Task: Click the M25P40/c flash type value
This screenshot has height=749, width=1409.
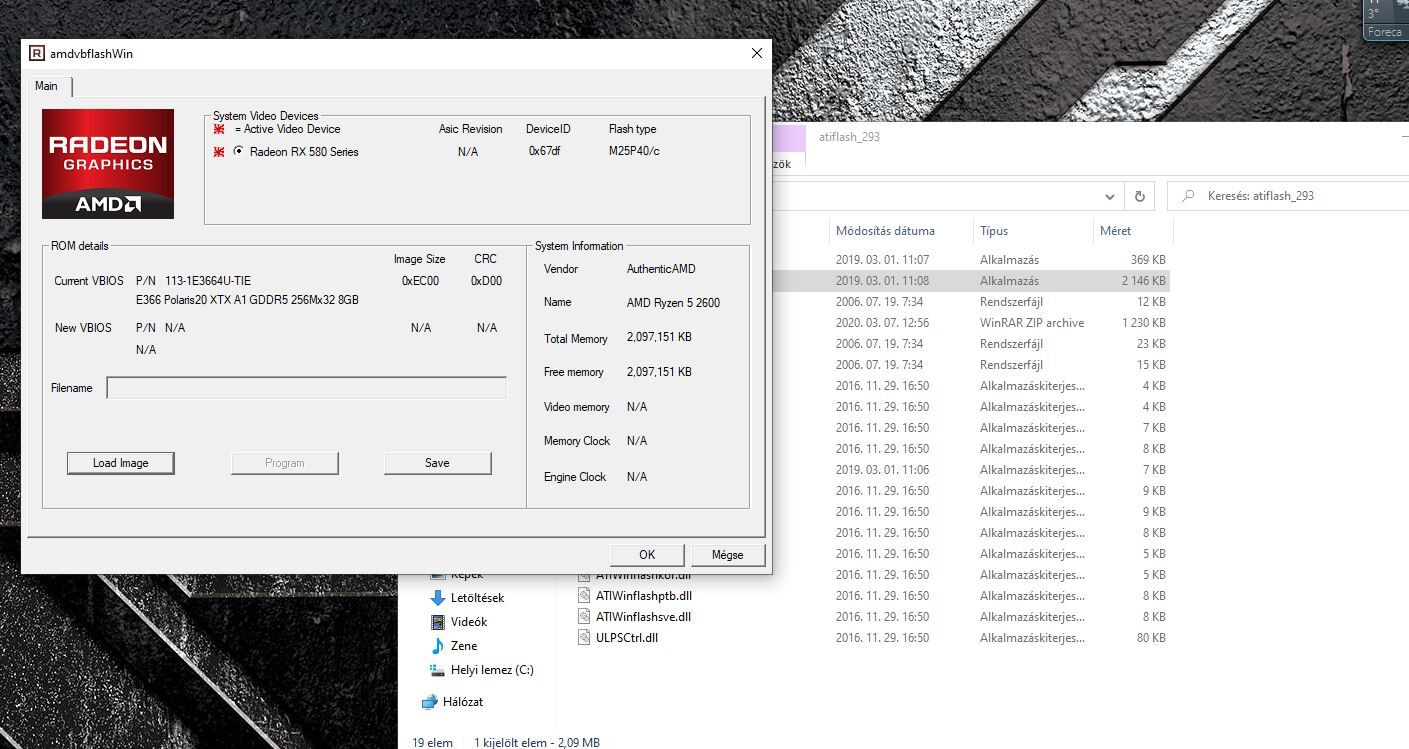Action: click(634, 152)
